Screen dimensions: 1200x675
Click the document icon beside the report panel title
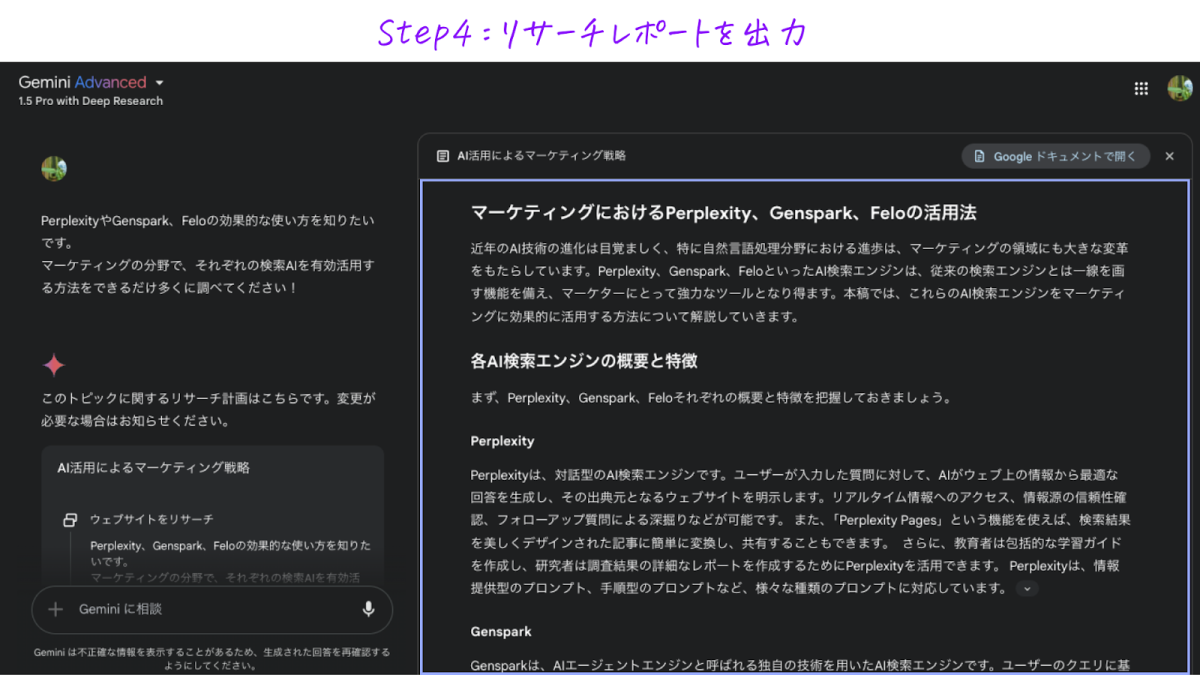(x=443, y=156)
